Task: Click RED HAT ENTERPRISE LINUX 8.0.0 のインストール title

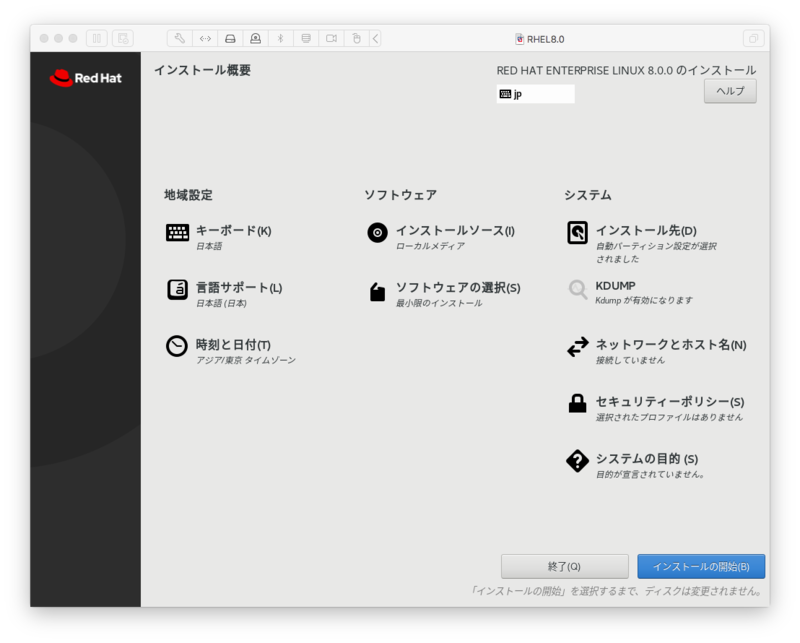Action: [627, 70]
